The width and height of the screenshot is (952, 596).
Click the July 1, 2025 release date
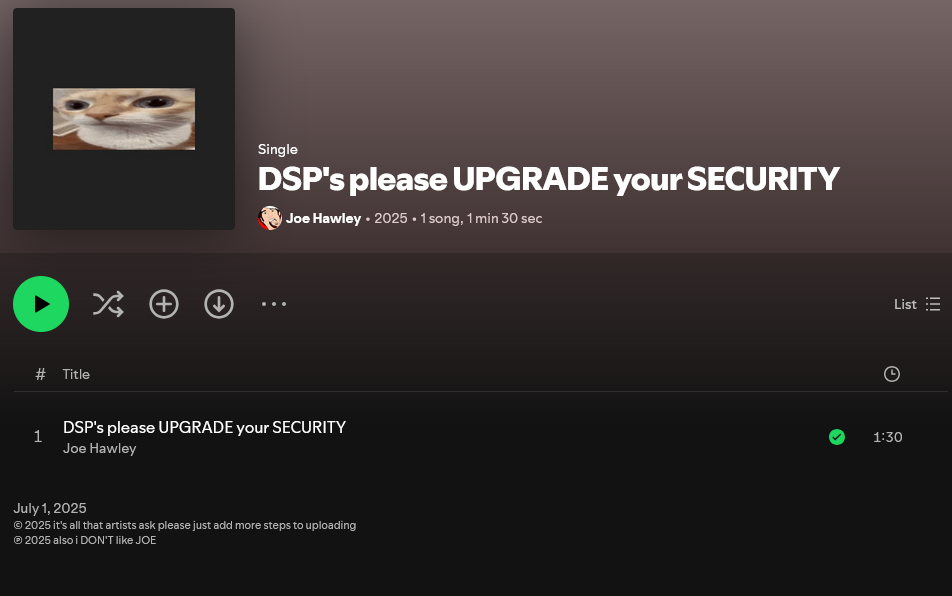50,508
